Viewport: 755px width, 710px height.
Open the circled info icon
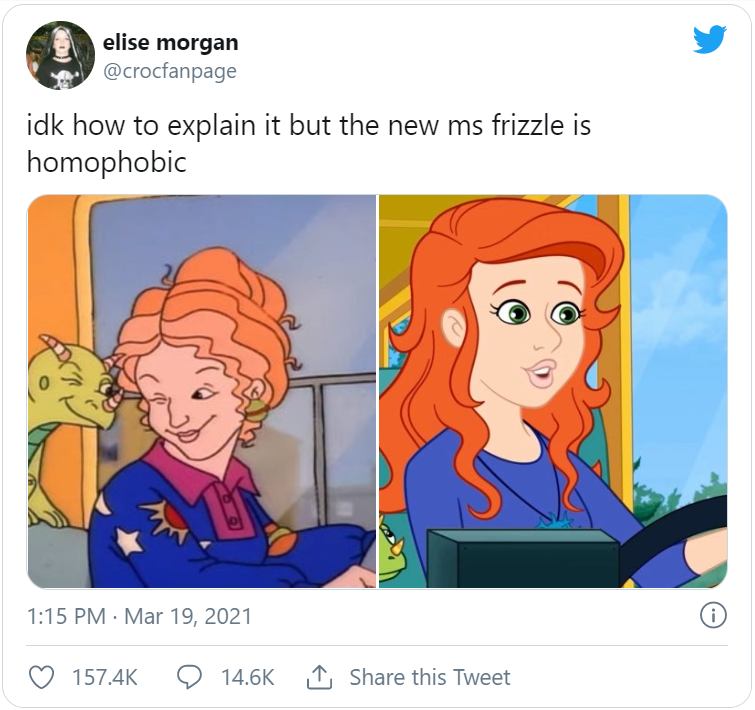713,616
